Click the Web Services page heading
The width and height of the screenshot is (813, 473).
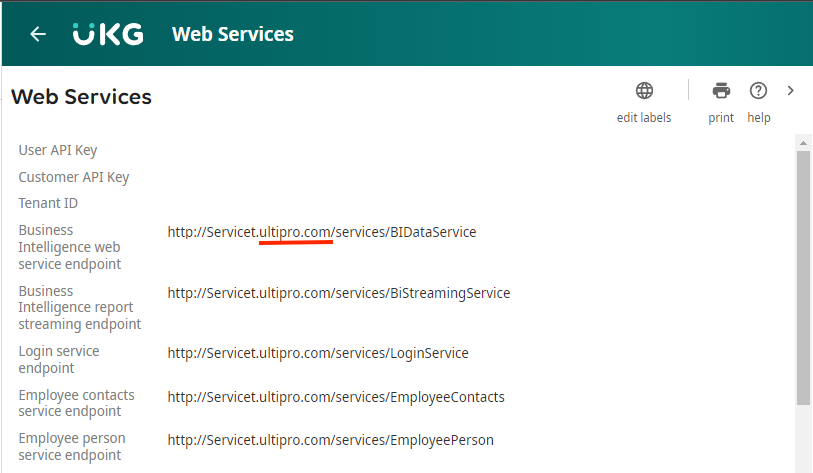pos(81,97)
